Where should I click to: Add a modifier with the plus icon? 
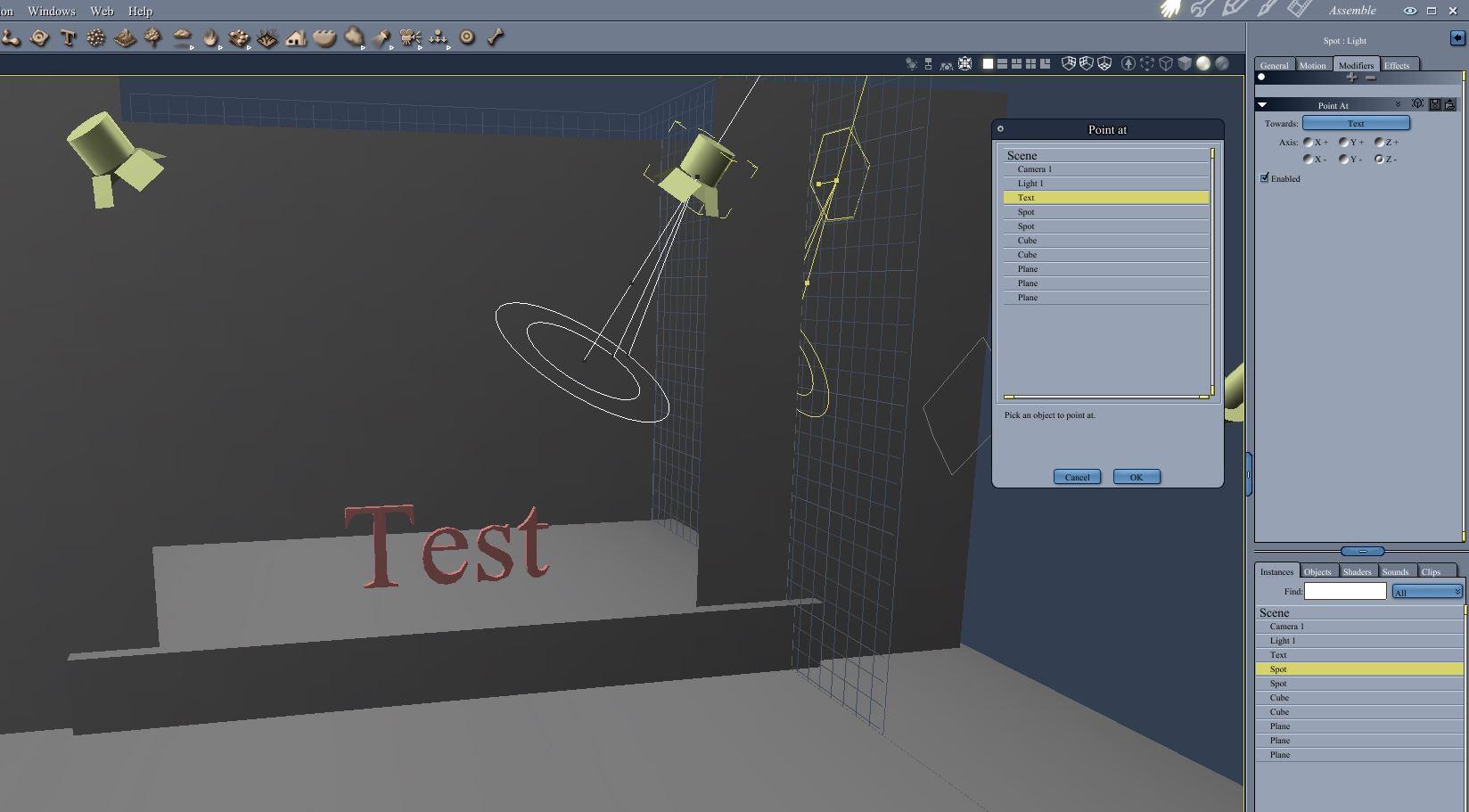1352,78
